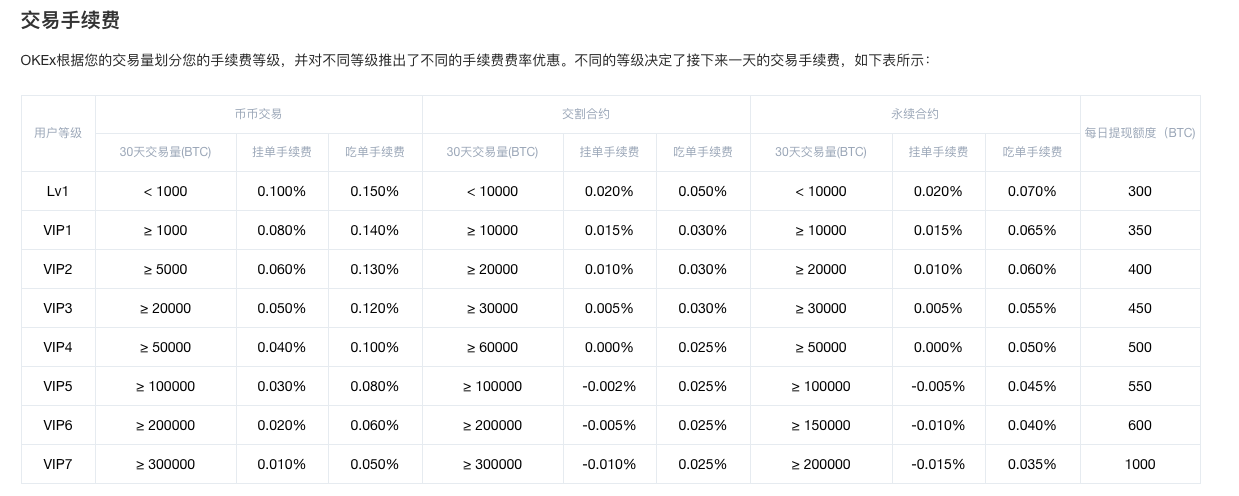
Task: Click VIP3 永续合约 taker fee 0.055%
Action: coord(1032,308)
